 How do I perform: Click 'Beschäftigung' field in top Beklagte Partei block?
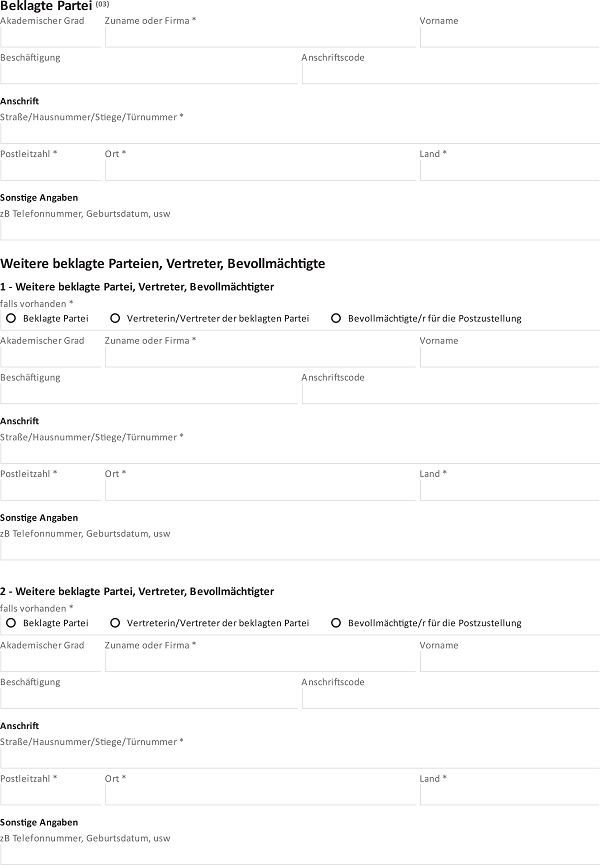(149, 74)
